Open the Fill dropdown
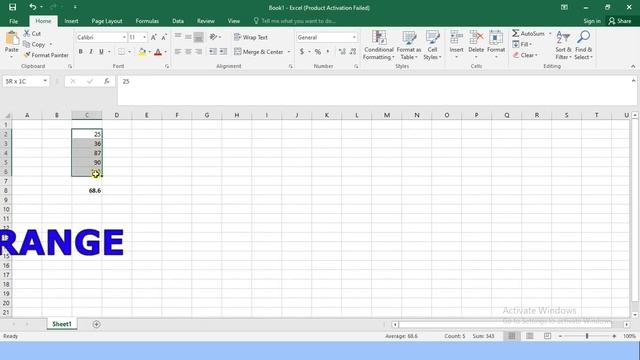The height and width of the screenshot is (360, 640). click(522, 44)
